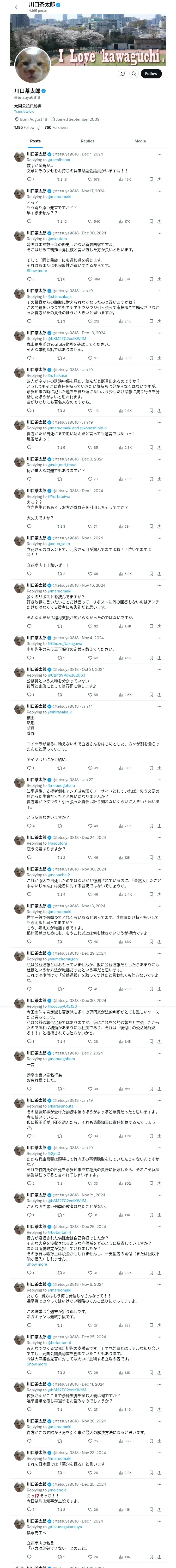The height and width of the screenshot is (1568, 176).
Task: Expand Show more on first @asoutoru reply
Action: point(37,271)
